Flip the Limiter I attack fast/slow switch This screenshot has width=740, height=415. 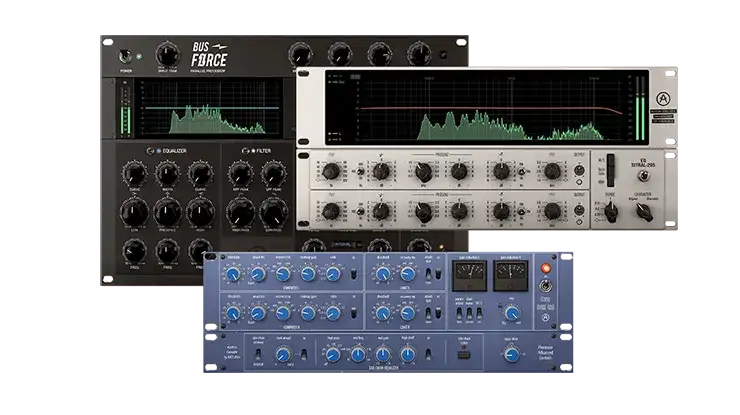(428, 274)
